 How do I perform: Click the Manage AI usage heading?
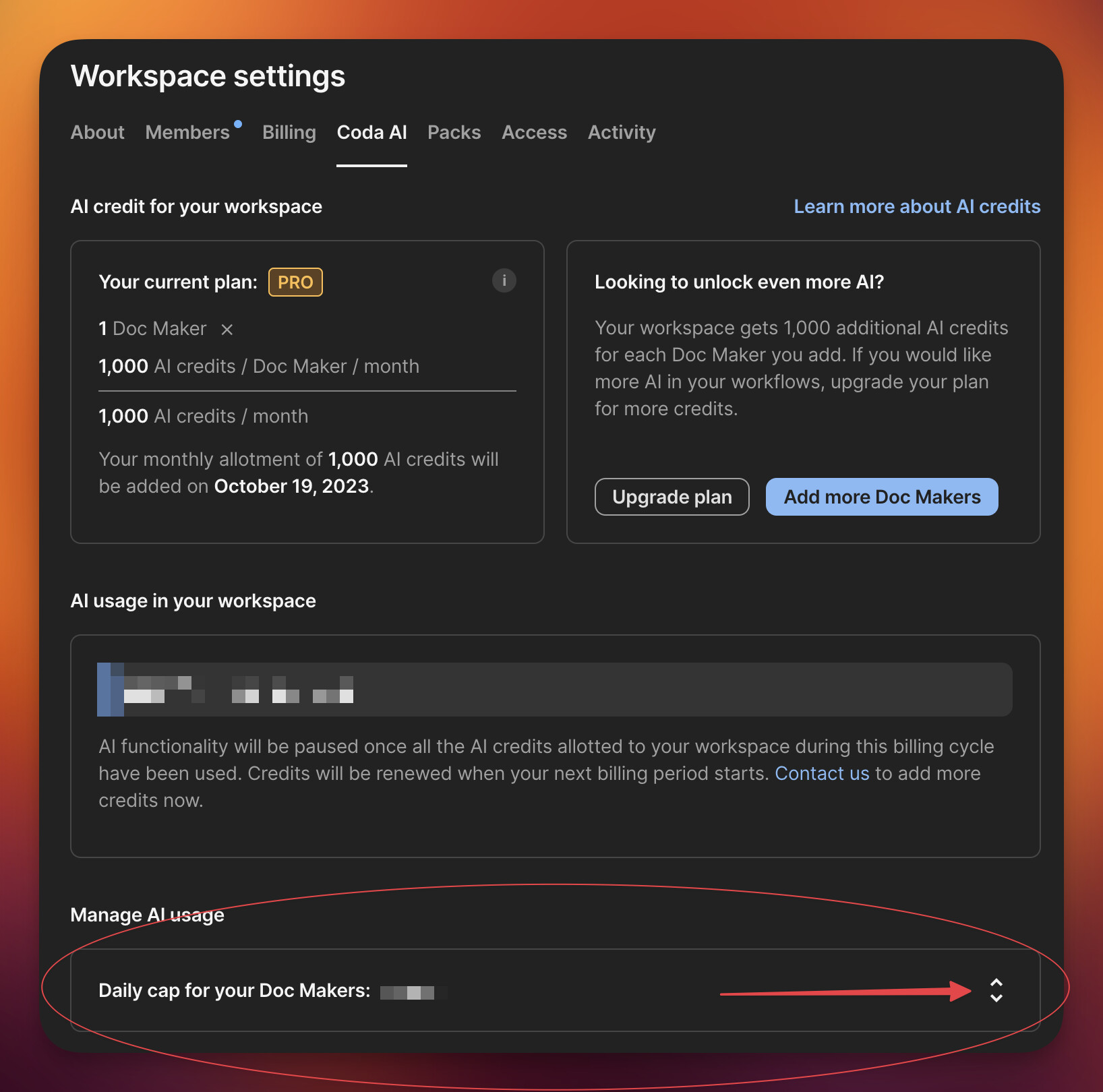147,915
